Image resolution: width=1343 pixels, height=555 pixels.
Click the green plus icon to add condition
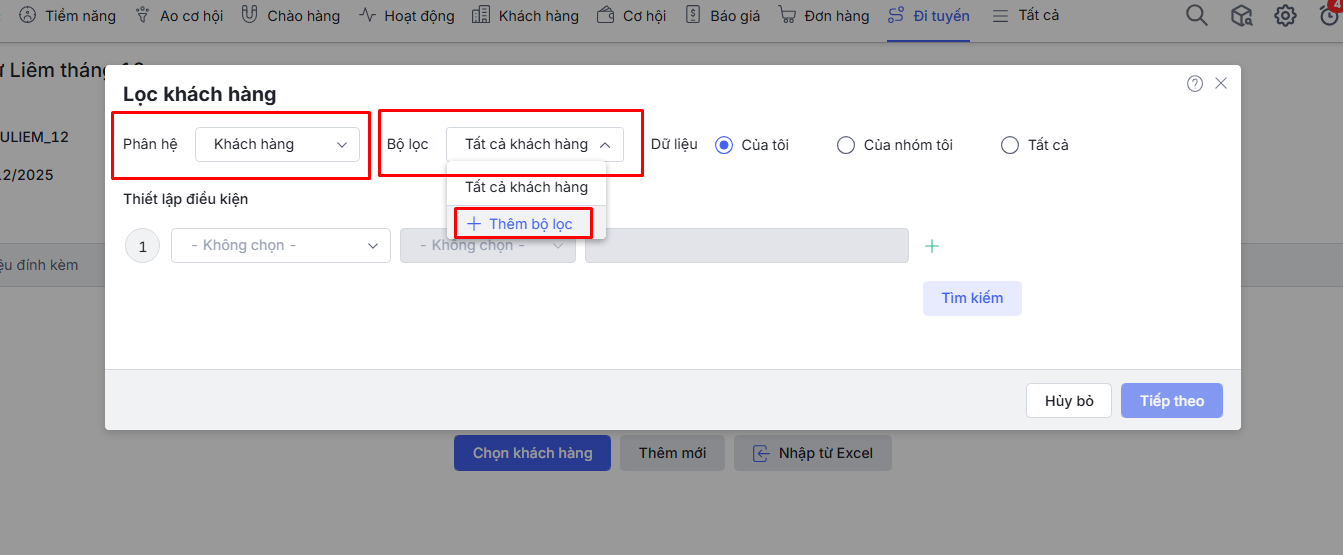point(932,246)
